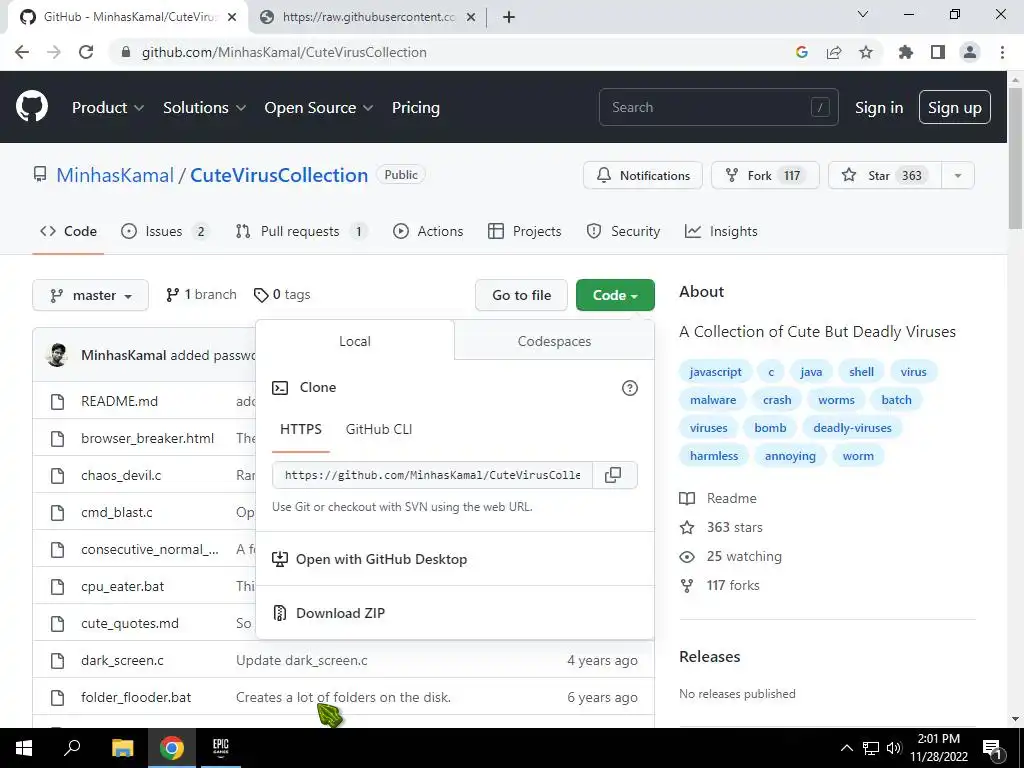Fork the repository
This screenshot has height=768, width=1024.
pos(765,176)
